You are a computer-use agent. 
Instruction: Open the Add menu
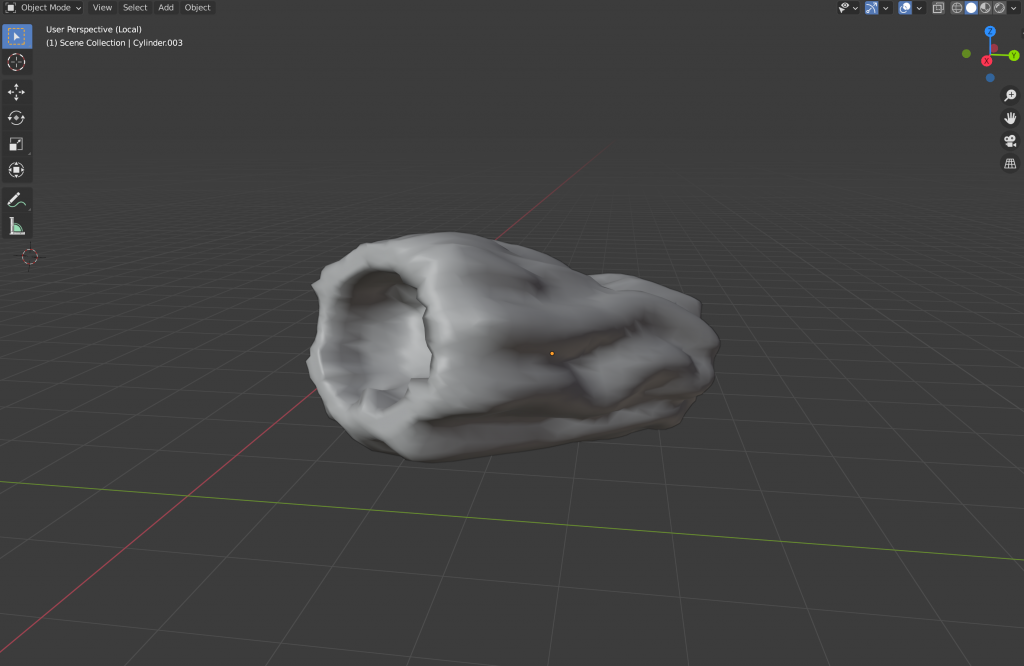(x=166, y=8)
